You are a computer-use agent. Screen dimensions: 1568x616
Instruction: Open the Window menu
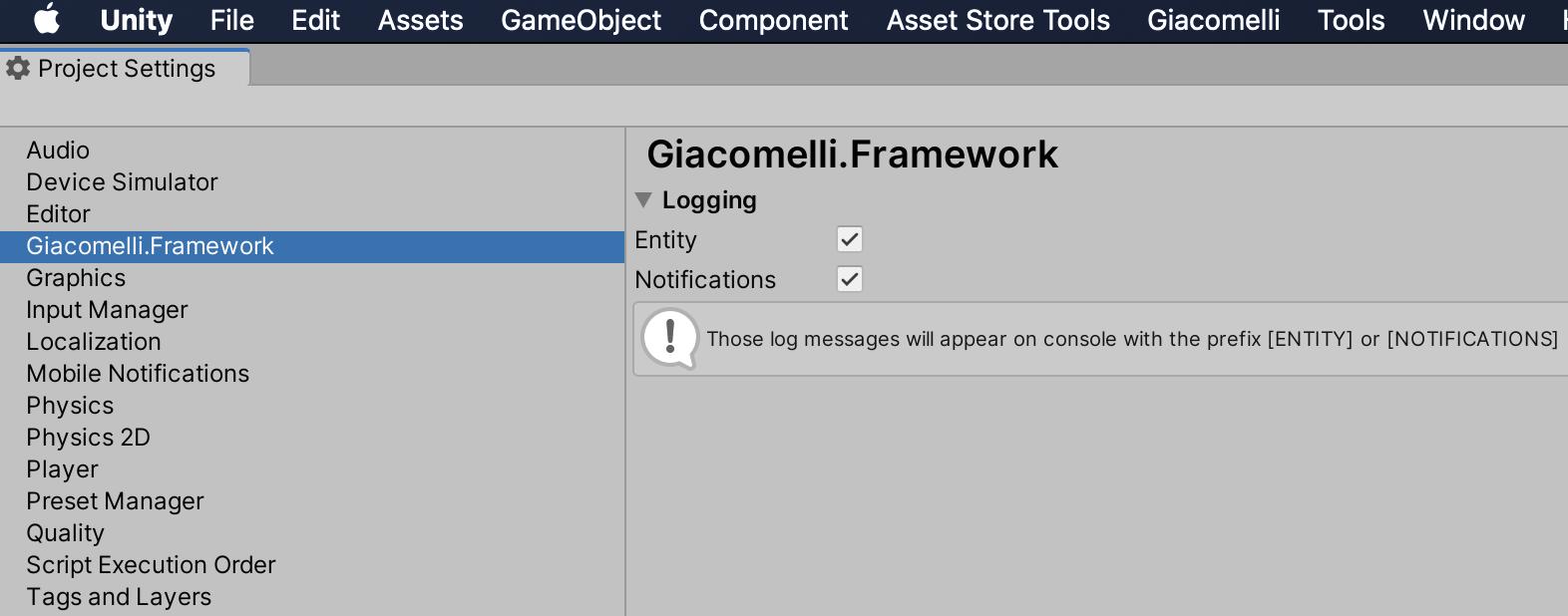tap(1473, 20)
